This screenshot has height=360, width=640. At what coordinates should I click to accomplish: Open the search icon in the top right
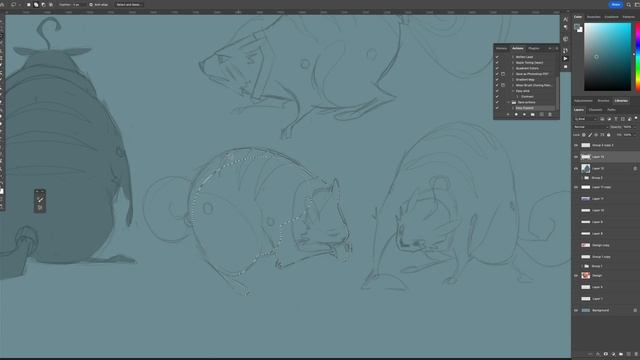629,4
